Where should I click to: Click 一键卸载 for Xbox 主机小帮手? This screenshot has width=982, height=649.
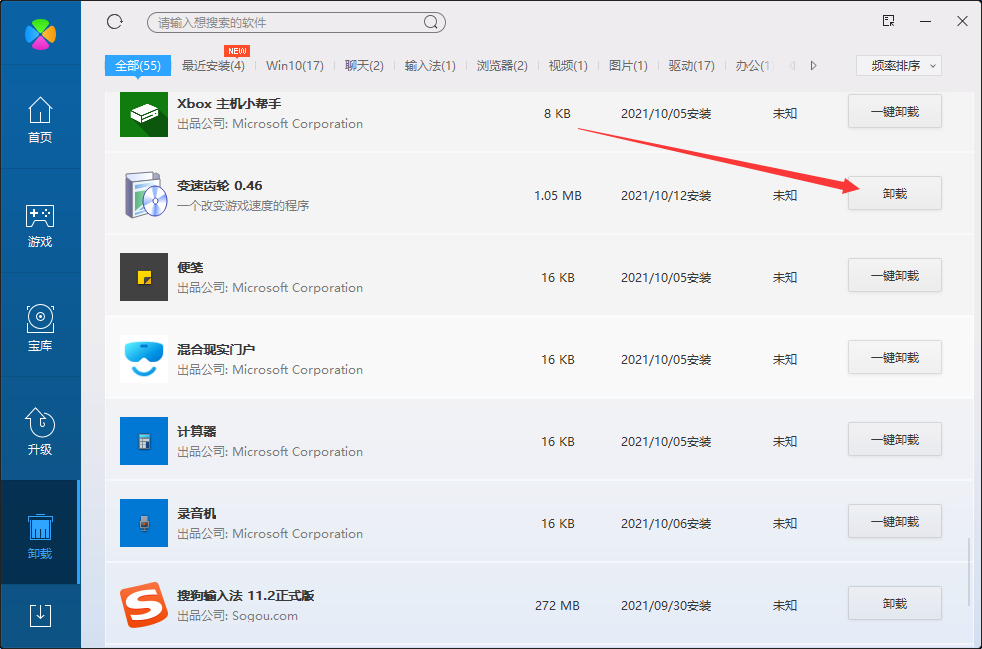click(895, 112)
